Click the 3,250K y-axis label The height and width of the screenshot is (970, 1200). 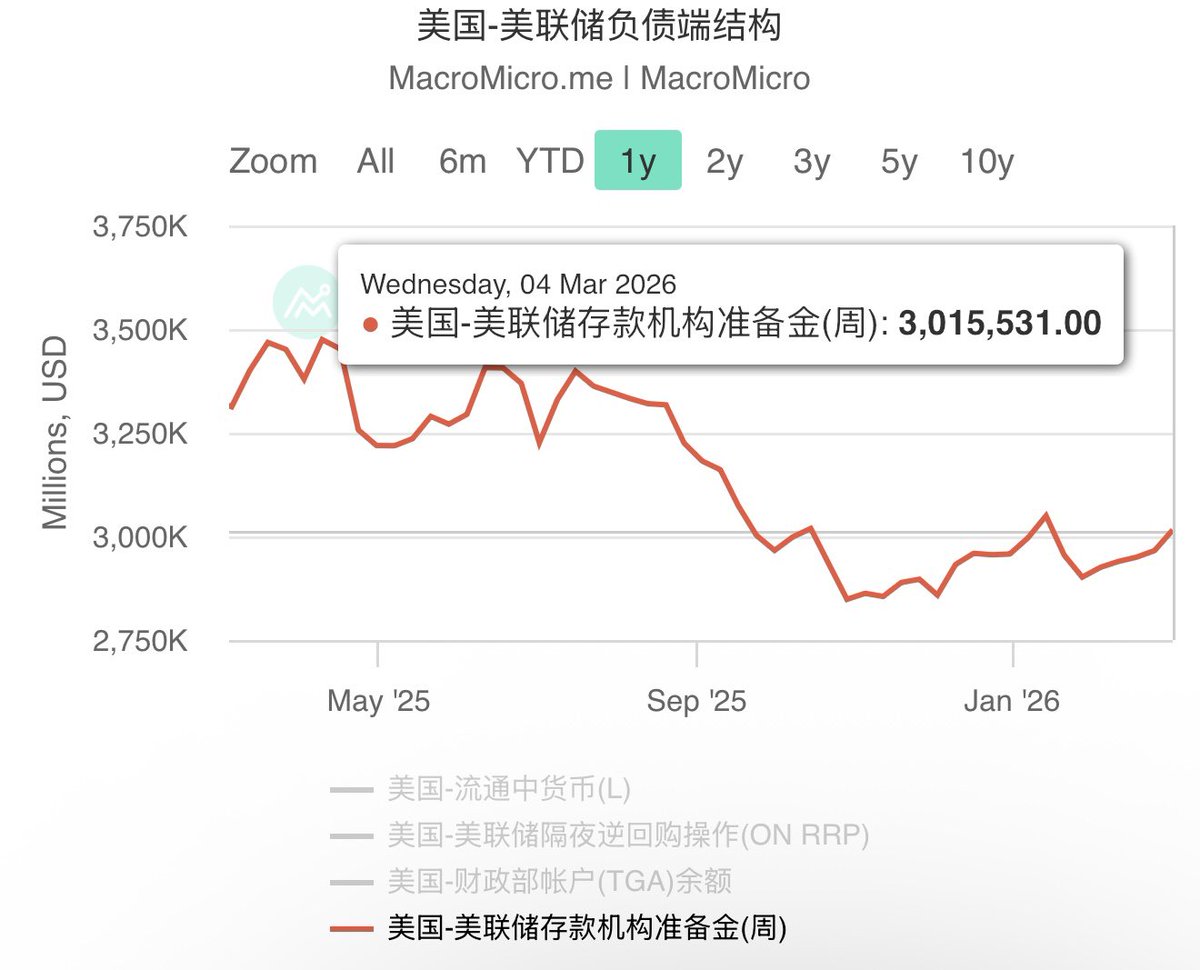(140, 435)
